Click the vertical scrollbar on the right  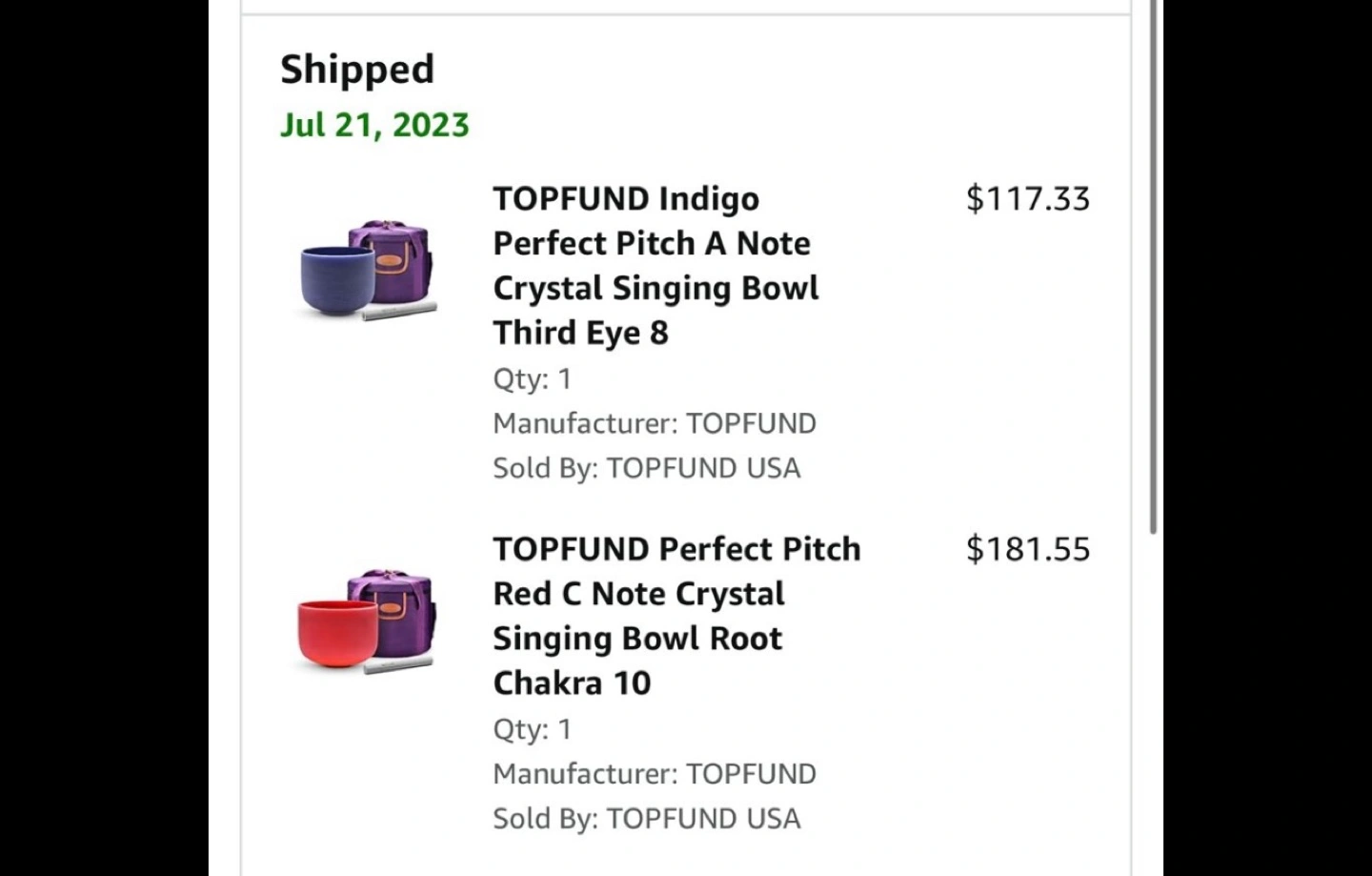[1154, 267]
